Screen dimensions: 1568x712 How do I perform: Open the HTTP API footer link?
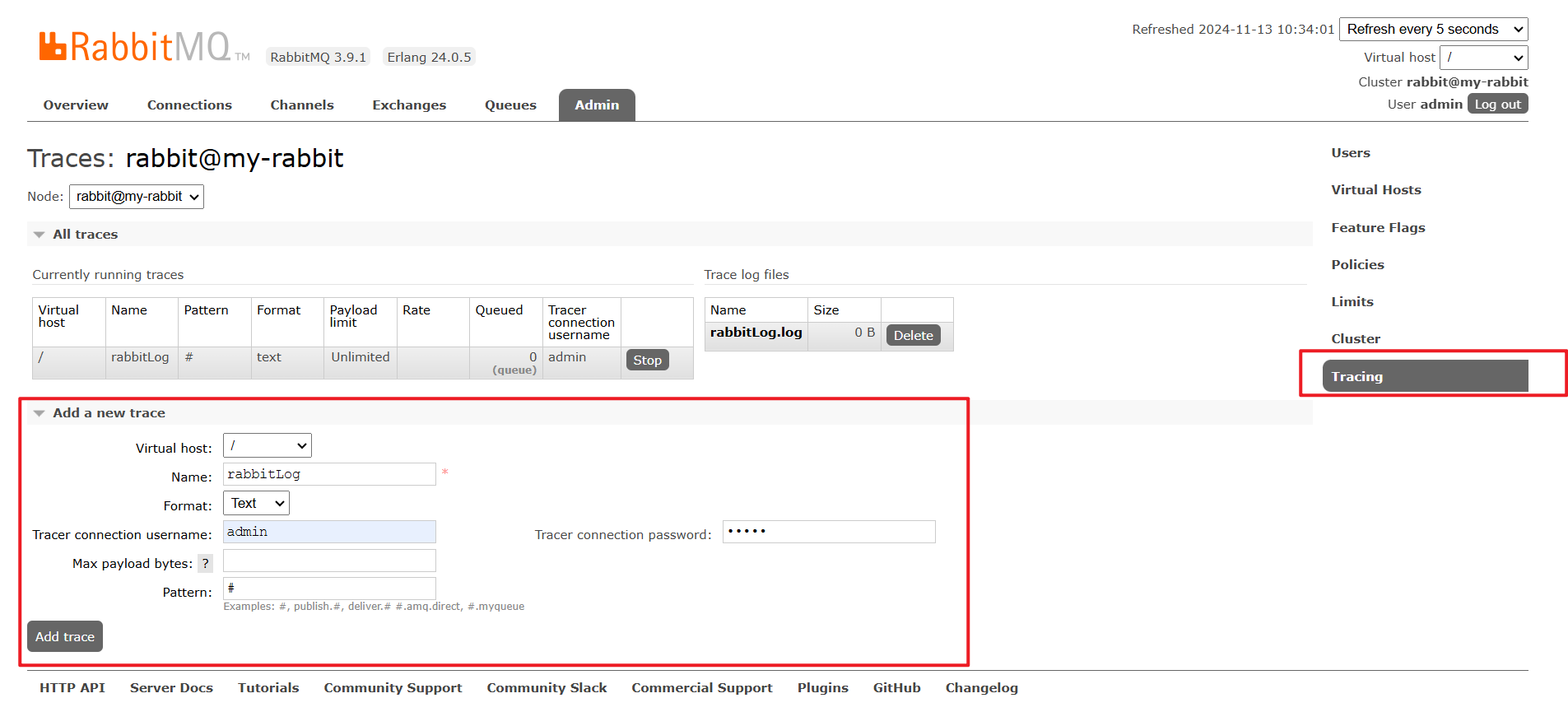pyautogui.click(x=72, y=688)
